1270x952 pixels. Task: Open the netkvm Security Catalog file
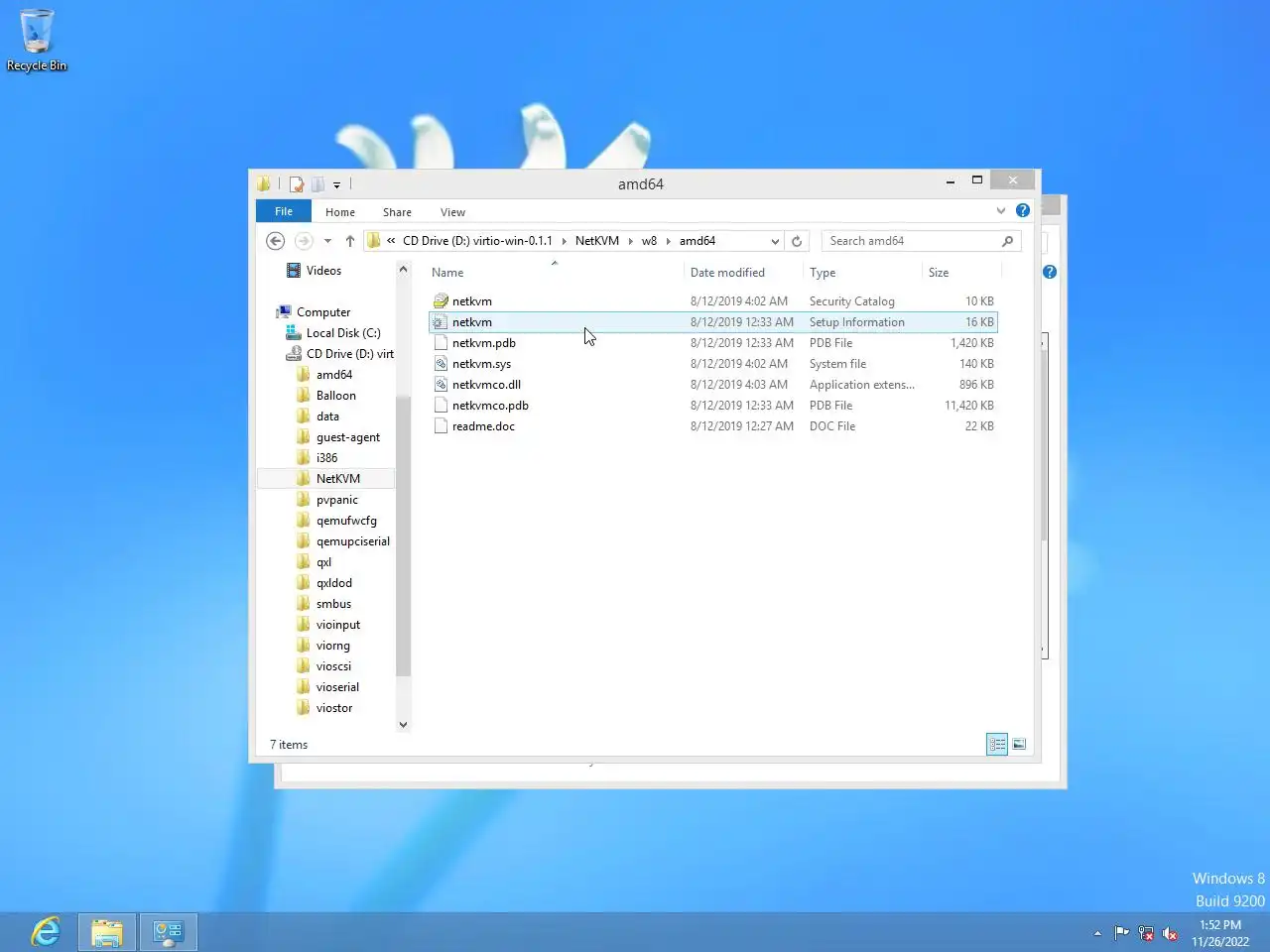click(x=712, y=300)
